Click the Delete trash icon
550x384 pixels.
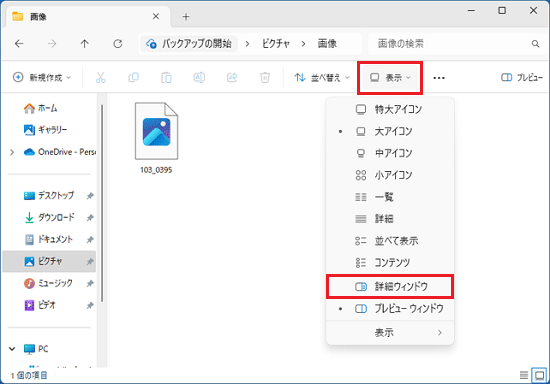[265, 78]
